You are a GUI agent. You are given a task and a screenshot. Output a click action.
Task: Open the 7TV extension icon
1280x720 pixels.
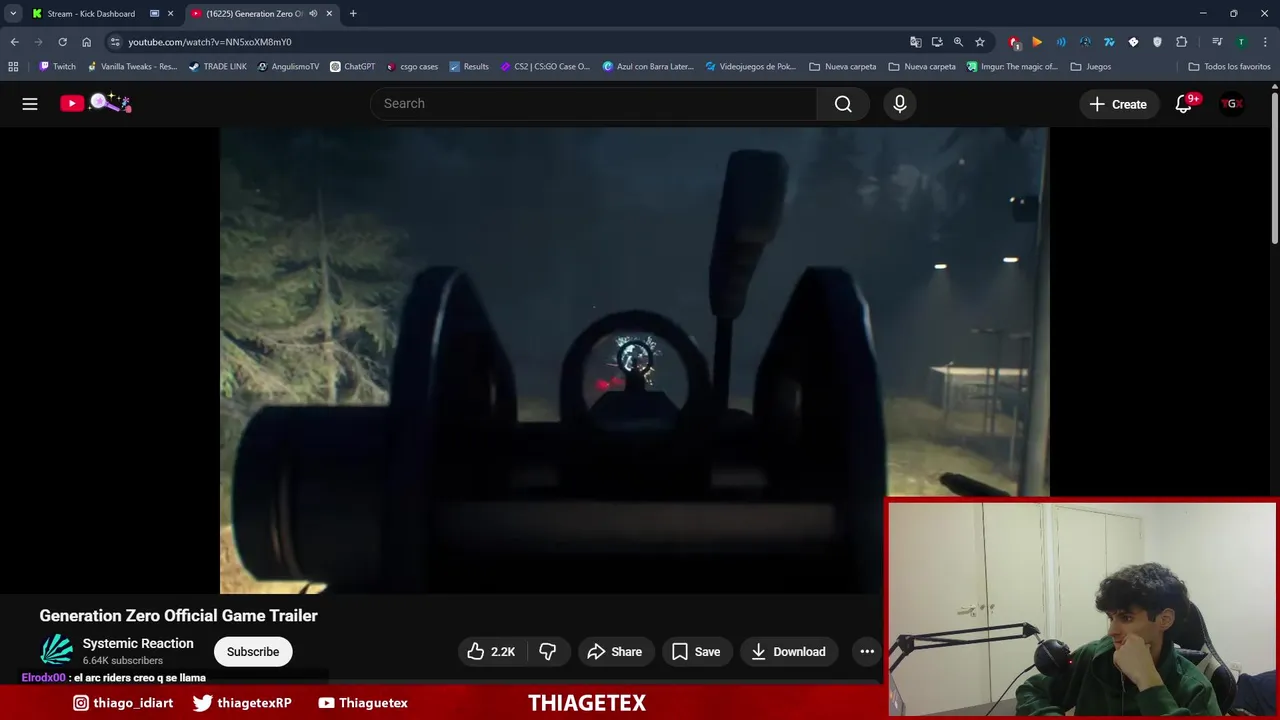(1109, 42)
